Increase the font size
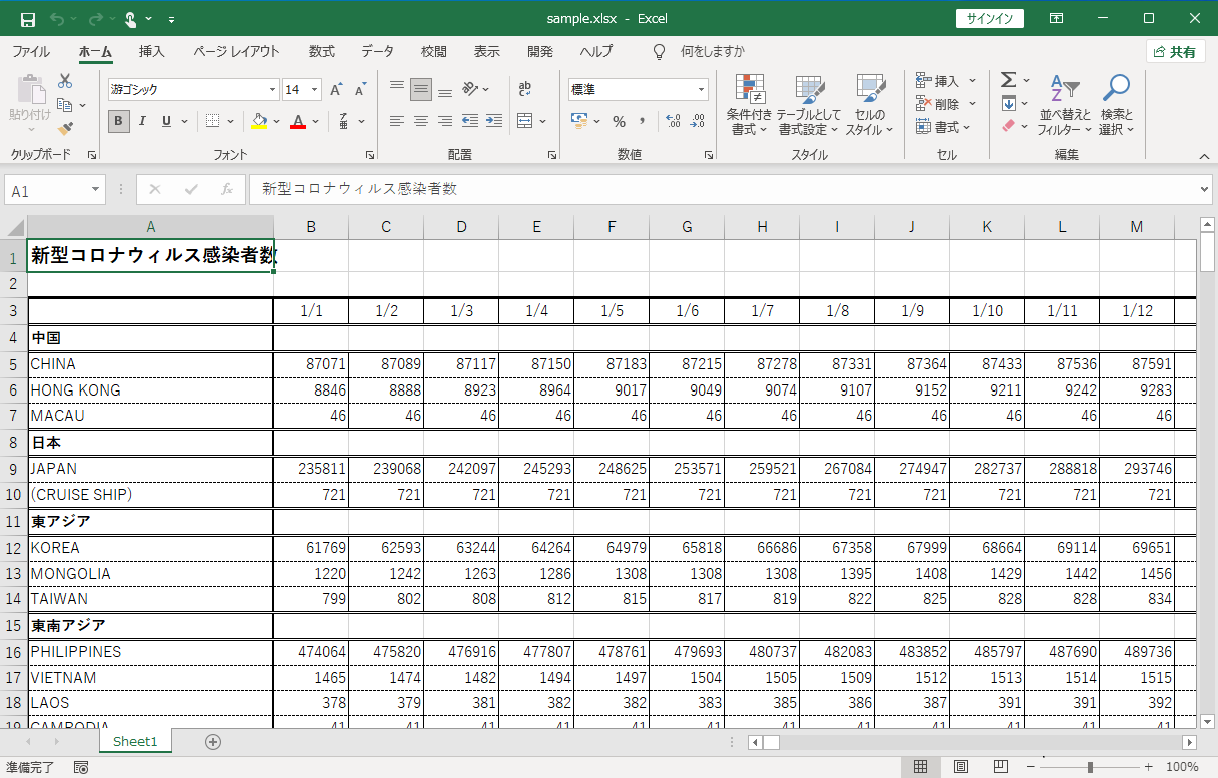The height and width of the screenshot is (778, 1218). (337, 90)
